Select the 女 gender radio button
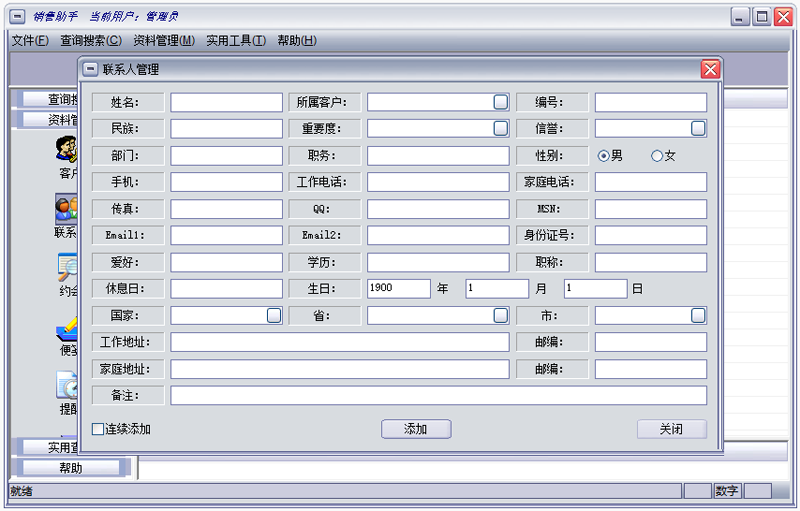Viewport: 800px width, 511px height. pyautogui.click(x=657, y=156)
